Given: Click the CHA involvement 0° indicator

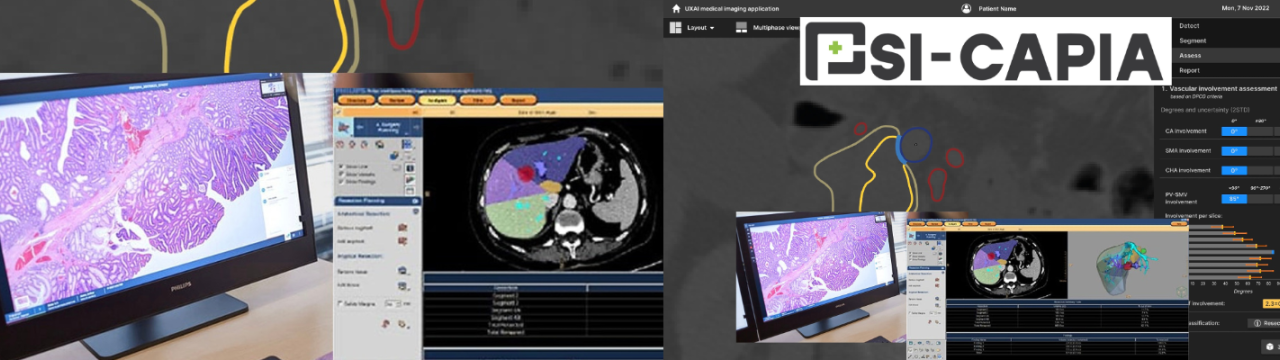Looking at the screenshot, I should click(1234, 170).
